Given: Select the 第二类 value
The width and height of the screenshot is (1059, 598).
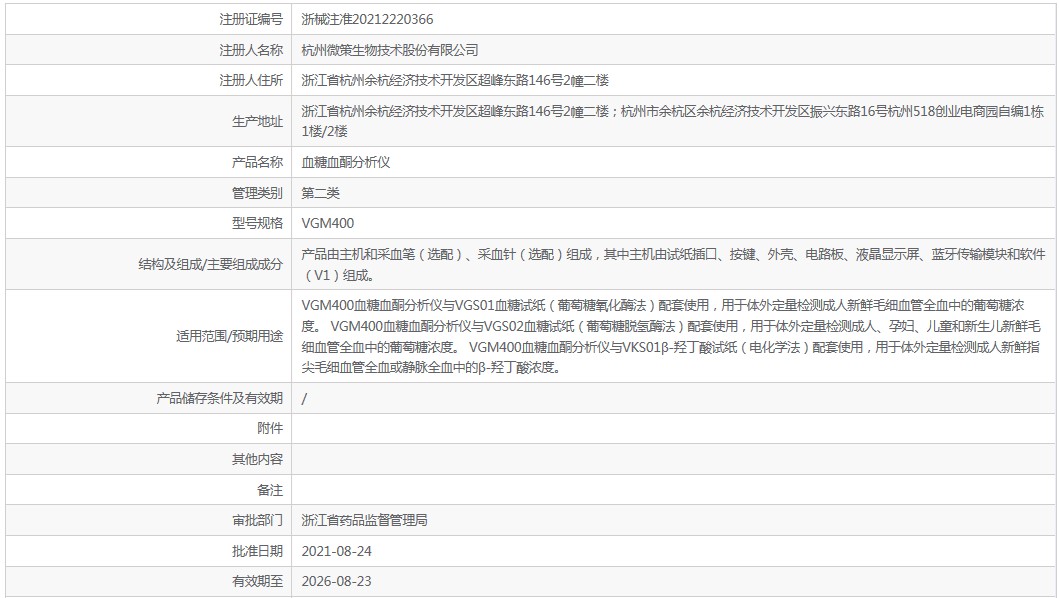Looking at the screenshot, I should pos(320,193).
